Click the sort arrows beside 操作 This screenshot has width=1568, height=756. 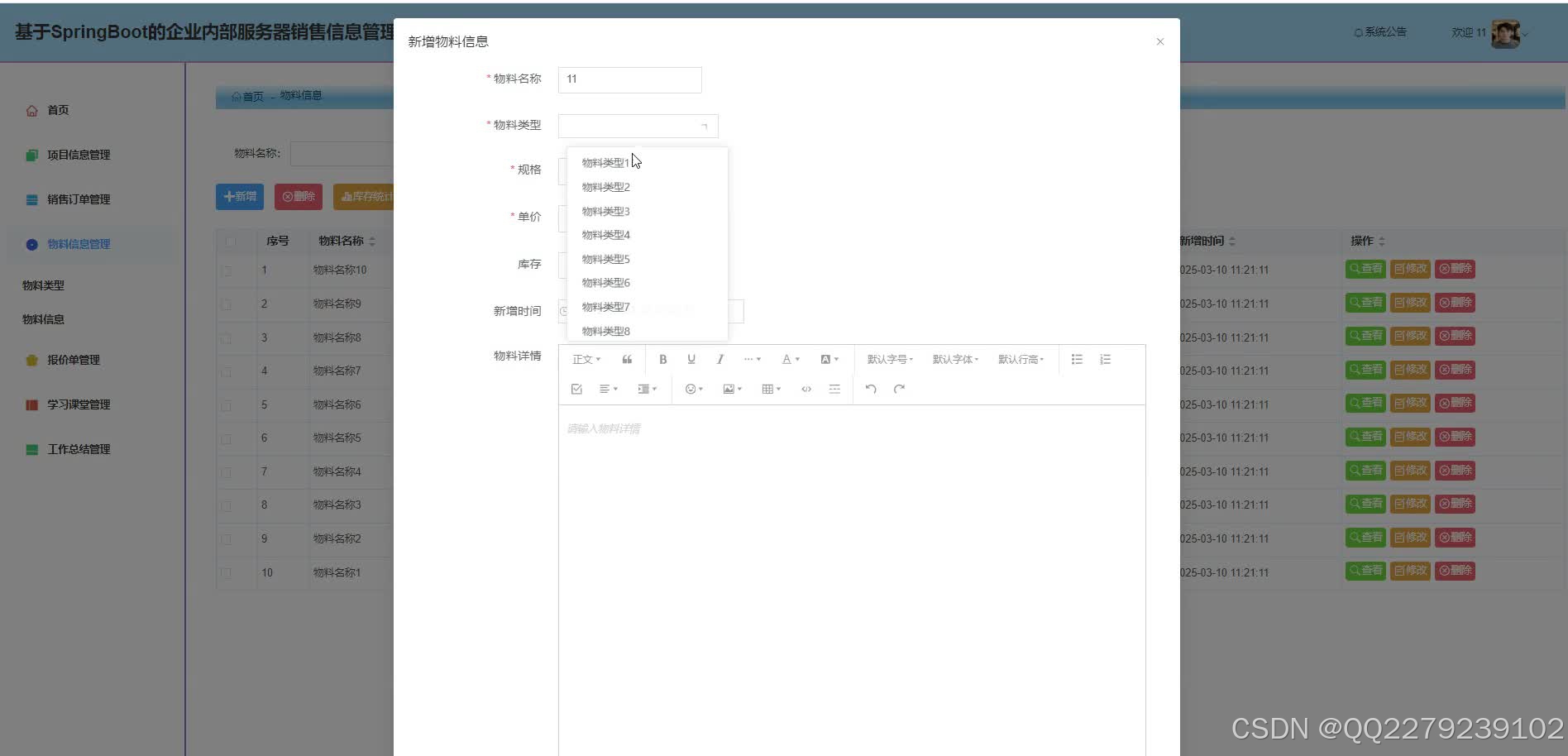coord(1382,242)
